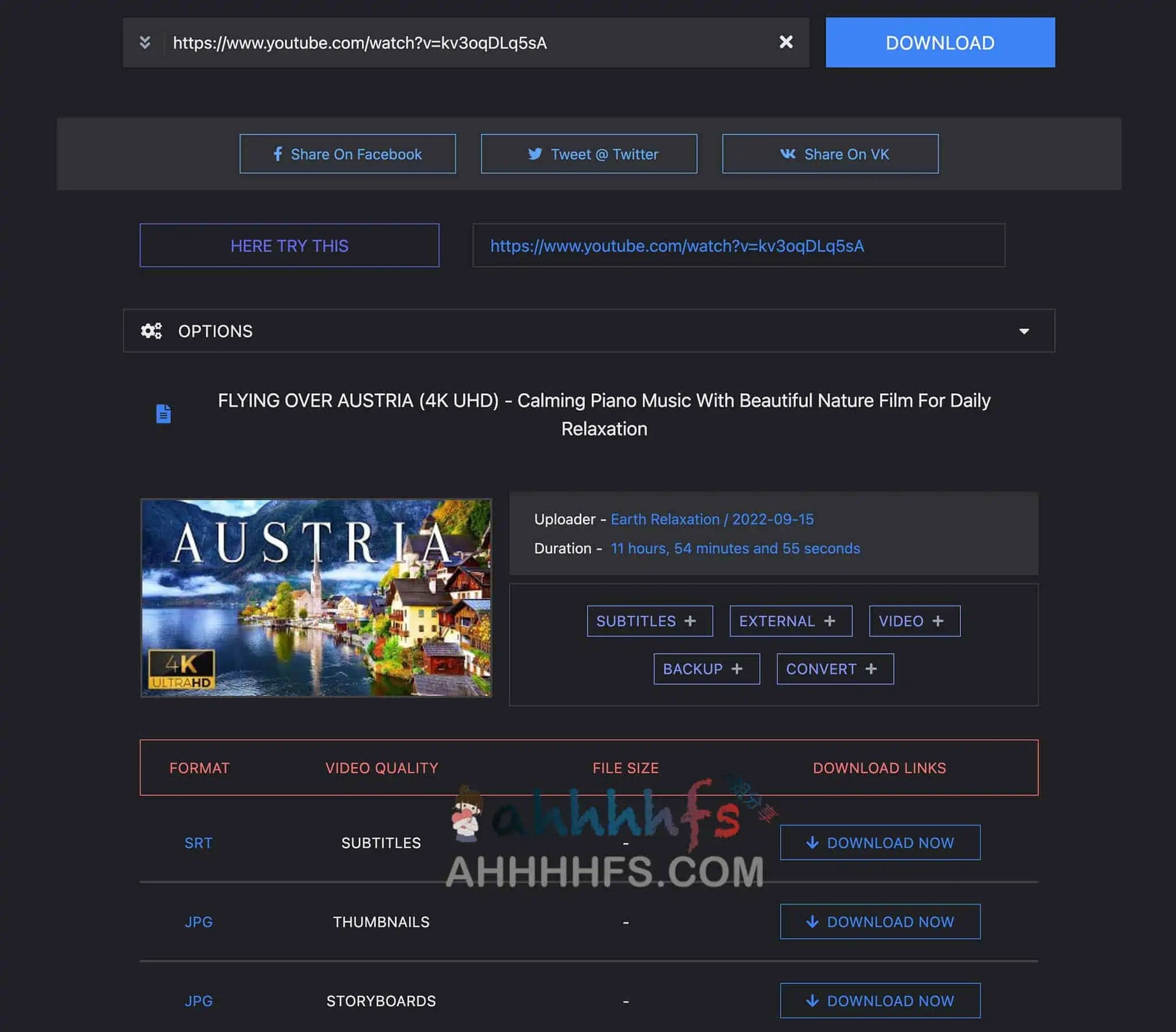Click the X to clear URL input
1176x1032 pixels.
click(x=786, y=42)
